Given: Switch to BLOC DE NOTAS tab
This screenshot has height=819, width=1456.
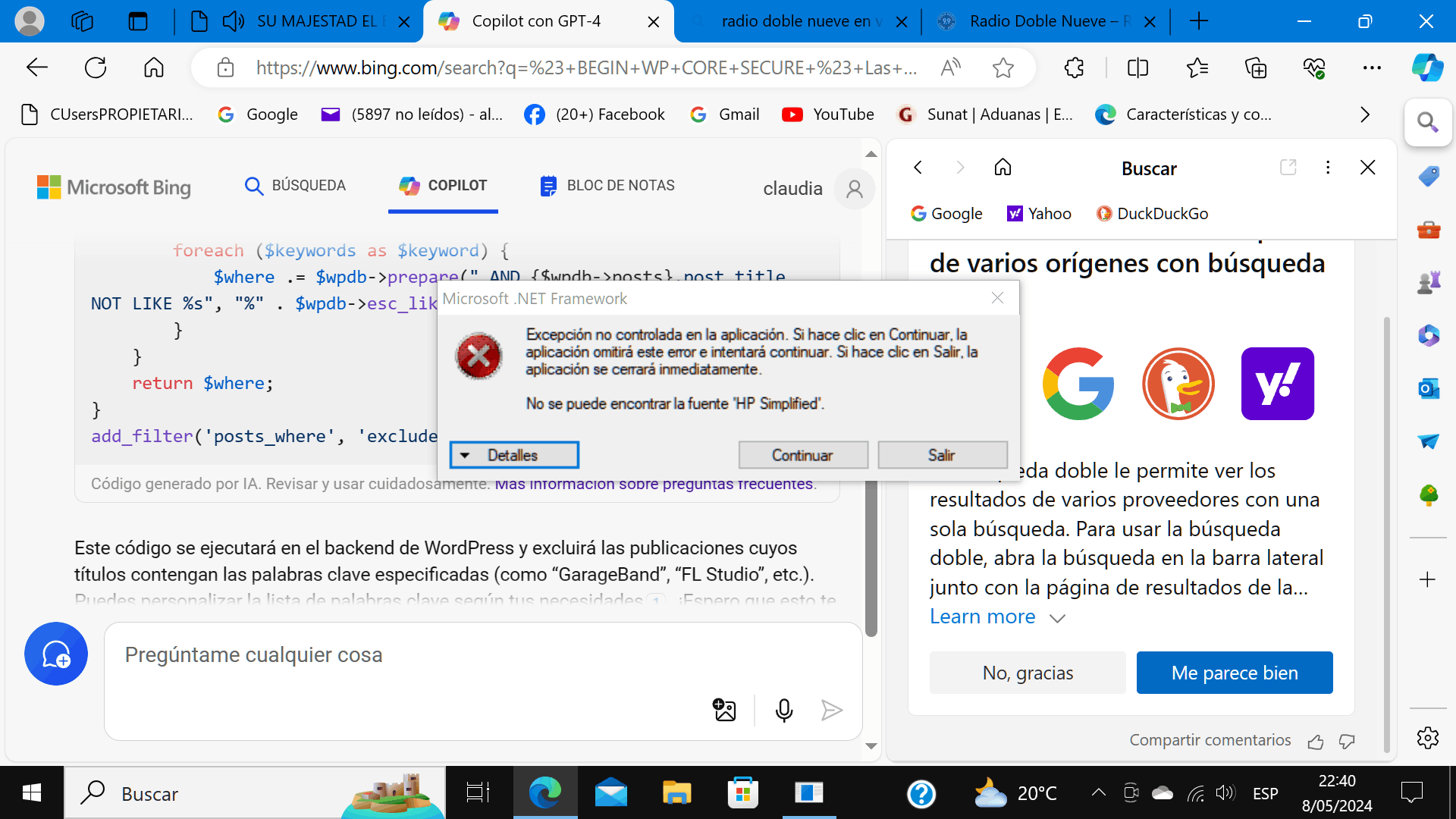Looking at the screenshot, I should 607,186.
